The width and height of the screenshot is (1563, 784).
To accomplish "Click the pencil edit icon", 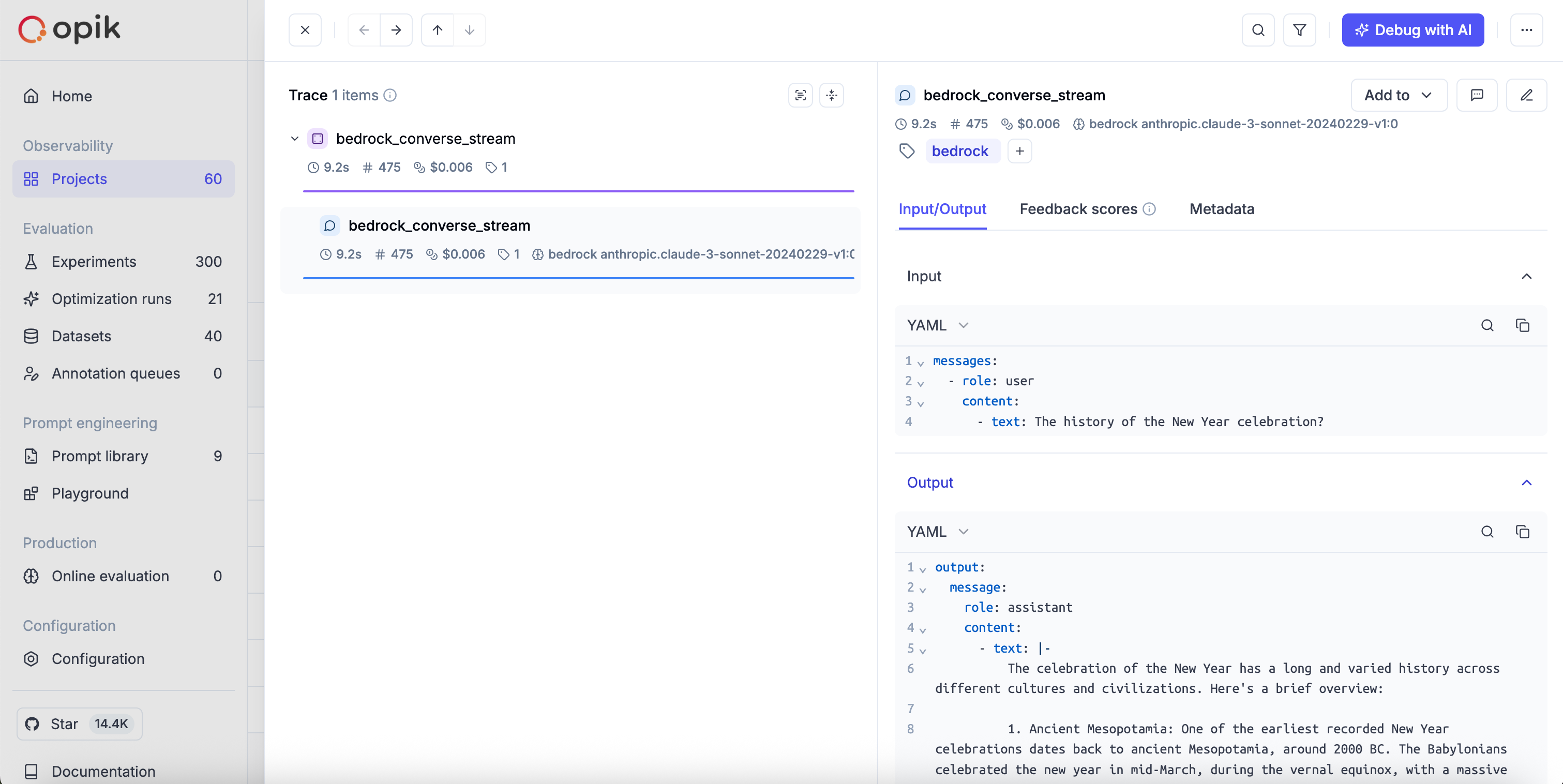I will [1526, 95].
